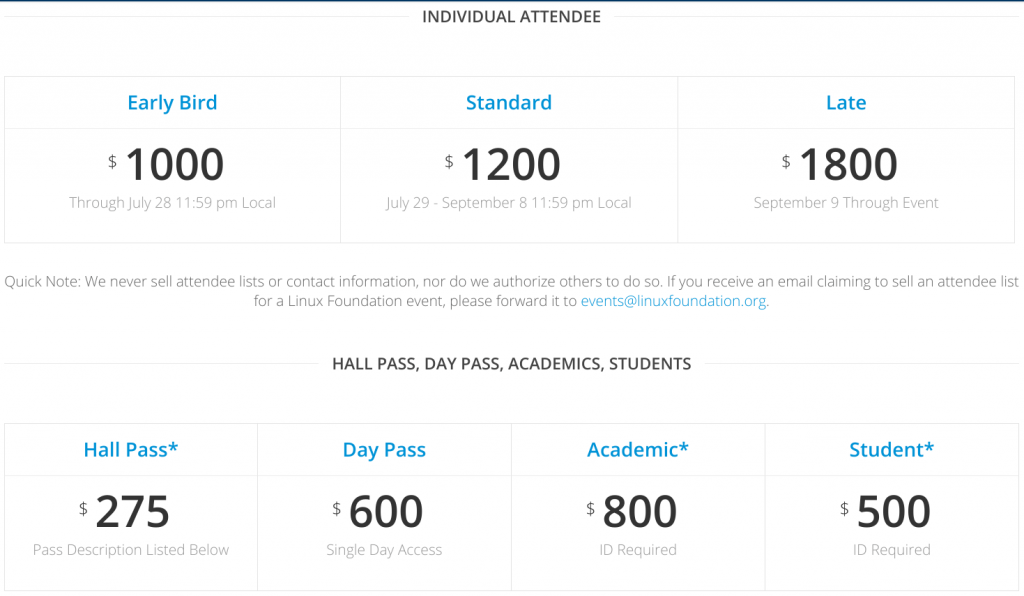Screen dimensions: 1024x596
Task: Click the 'Single Day Access' description
Action: pyautogui.click(x=384, y=550)
